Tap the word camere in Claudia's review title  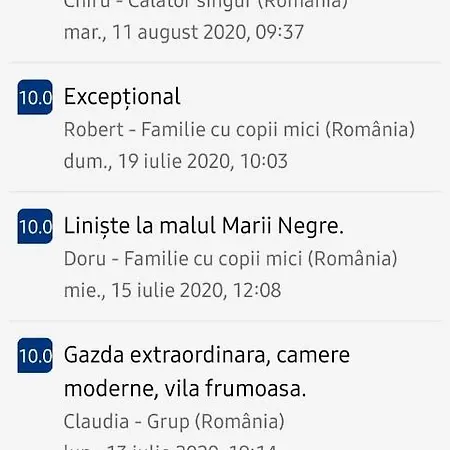(313, 356)
